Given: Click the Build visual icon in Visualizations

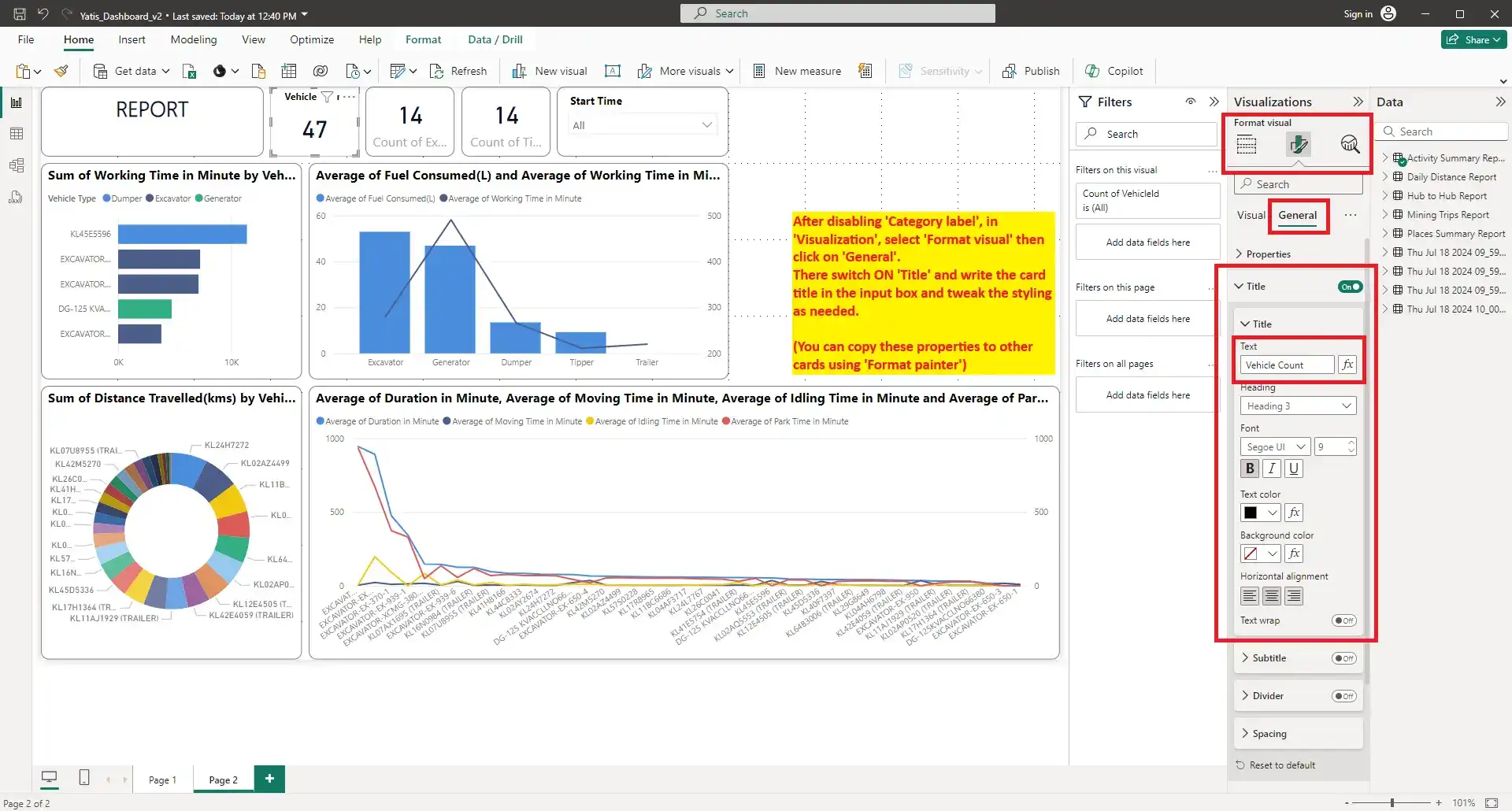Looking at the screenshot, I should coord(1247,144).
